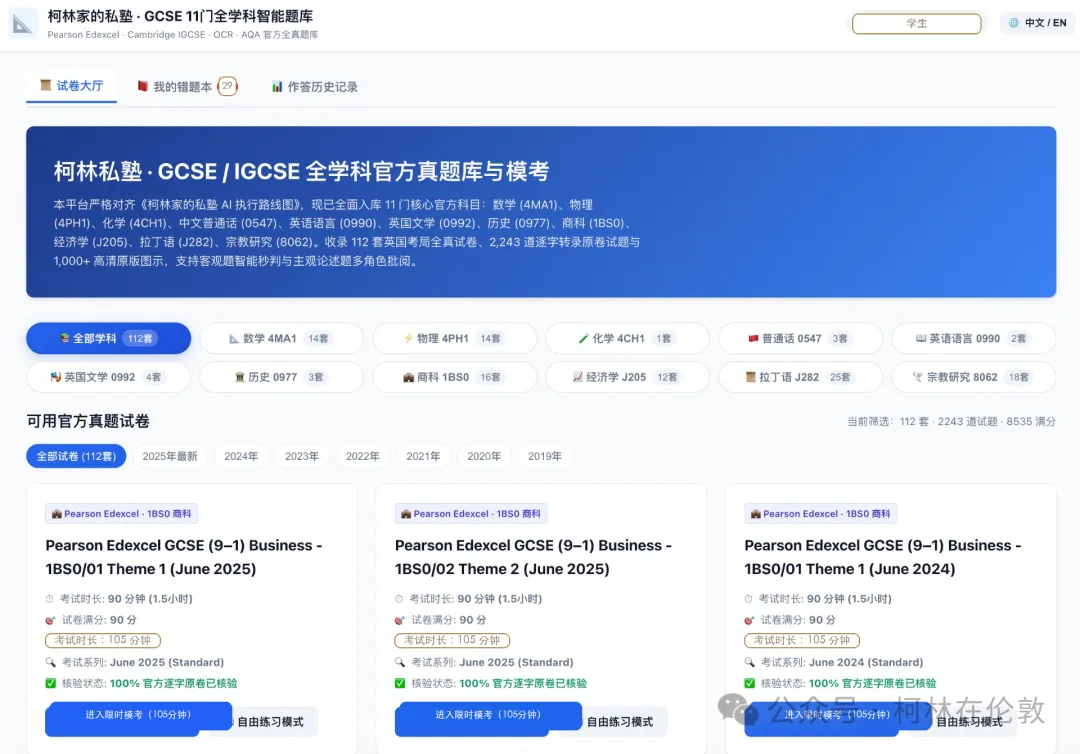
Task: Filter by 英国文学 0992 subject
Action: (108, 377)
